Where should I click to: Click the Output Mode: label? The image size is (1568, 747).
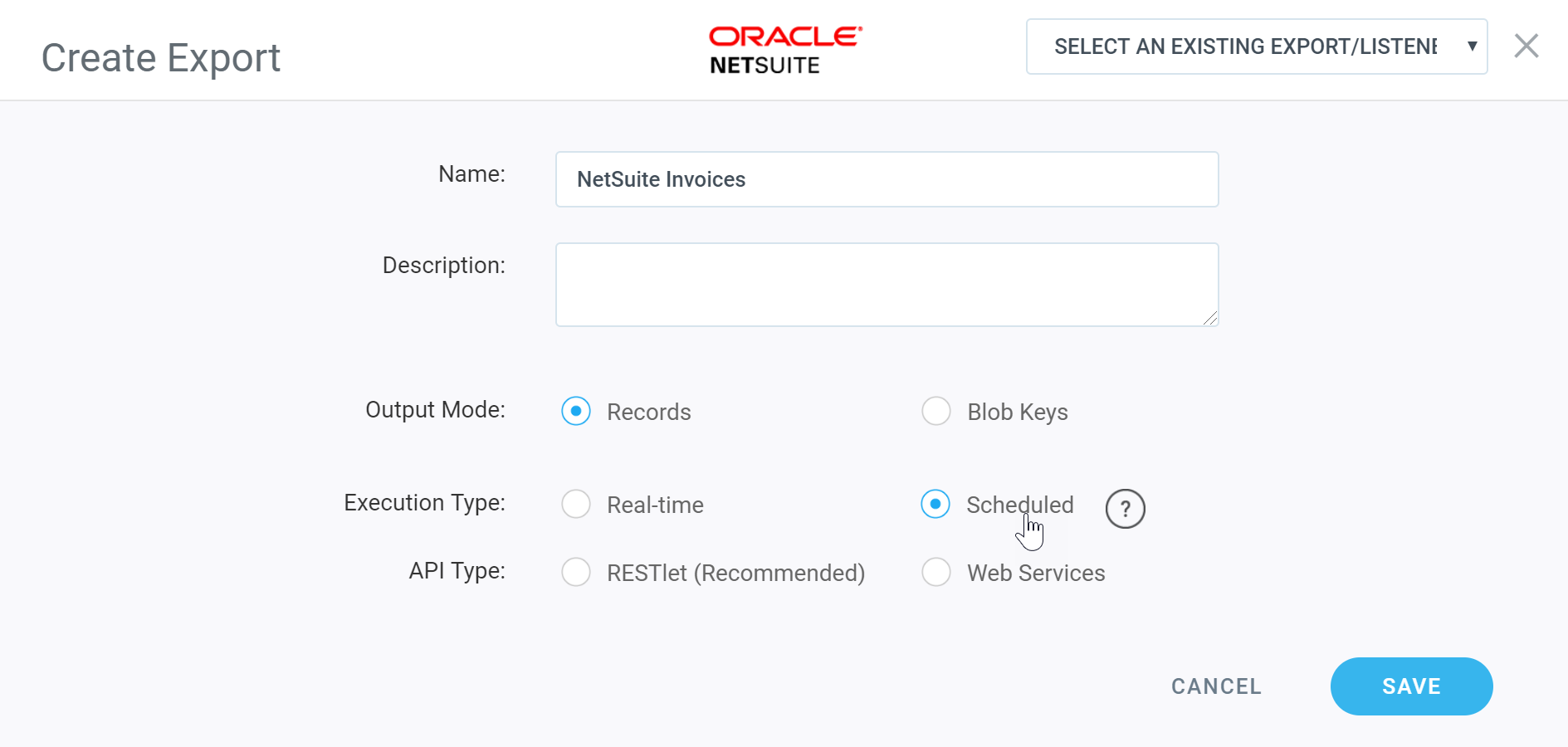pyautogui.click(x=435, y=410)
